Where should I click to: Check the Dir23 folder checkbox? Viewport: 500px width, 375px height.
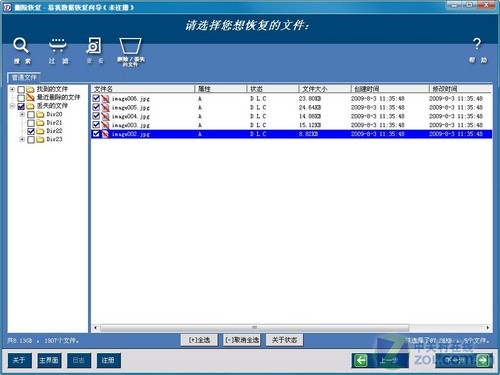click(31, 140)
